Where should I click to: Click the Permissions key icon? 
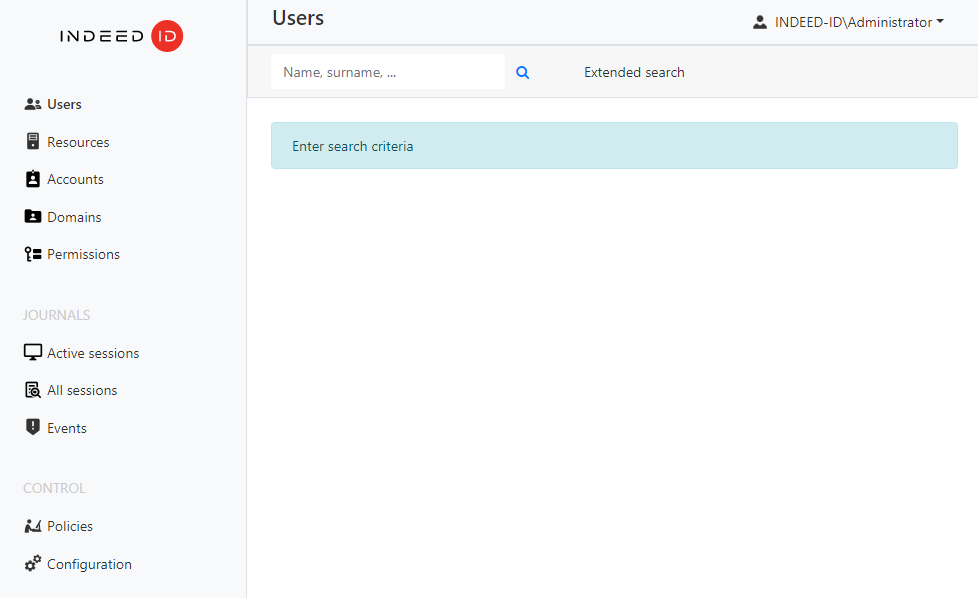click(33, 254)
